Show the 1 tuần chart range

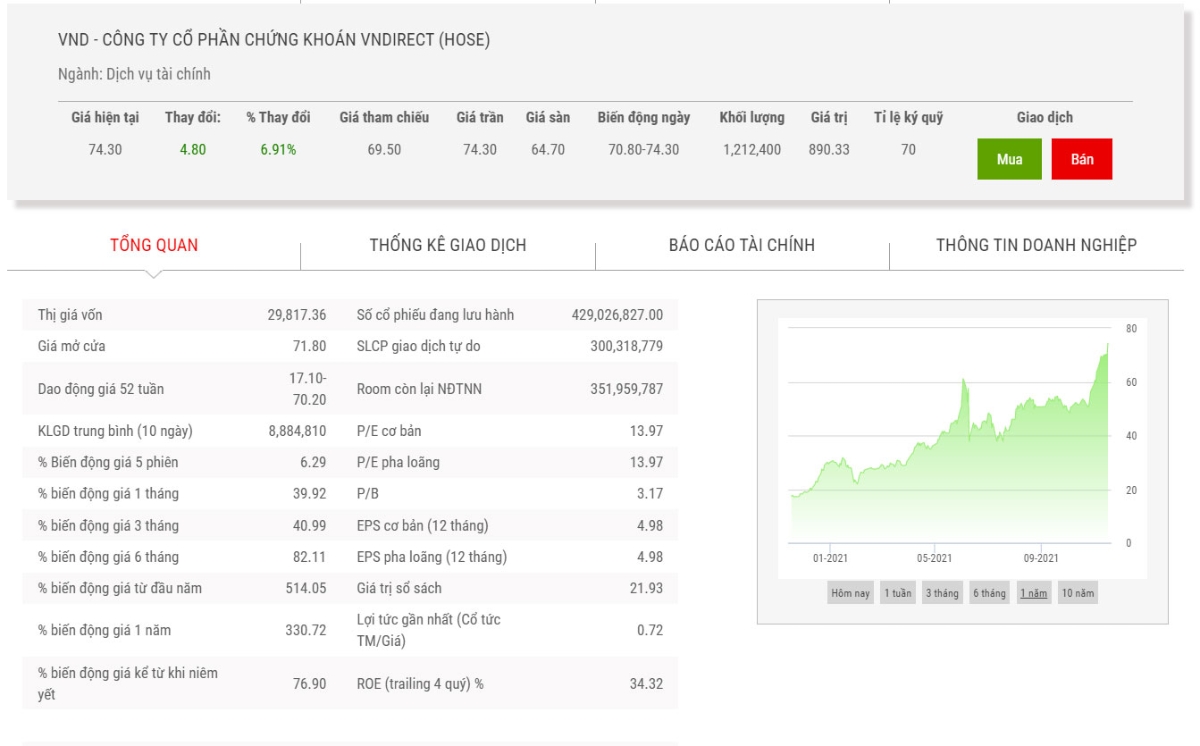(897, 593)
